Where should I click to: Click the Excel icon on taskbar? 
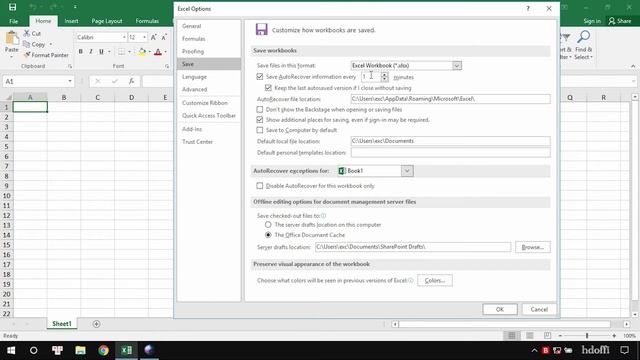click(x=127, y=350)
